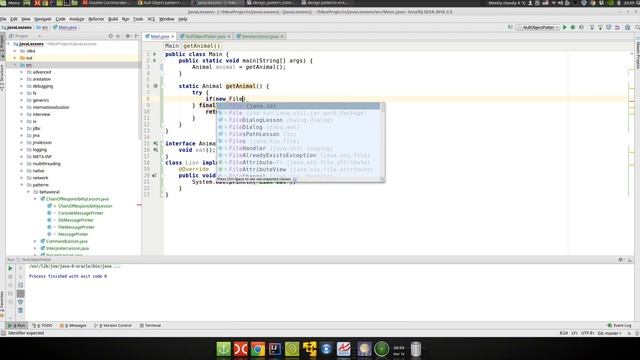Collapse ChainOfResponsibilityLesson.java node

pos(35,199)
